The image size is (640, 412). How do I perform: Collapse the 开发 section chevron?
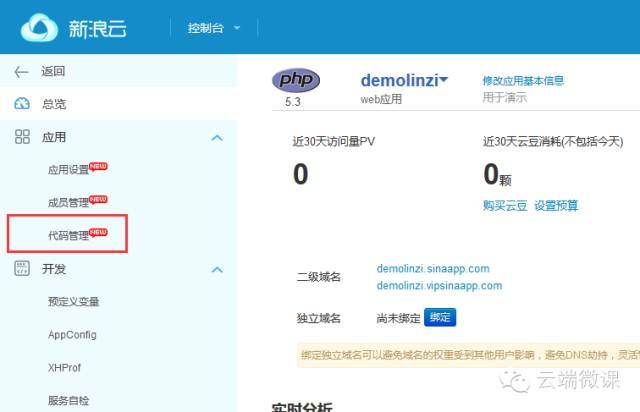217,269
